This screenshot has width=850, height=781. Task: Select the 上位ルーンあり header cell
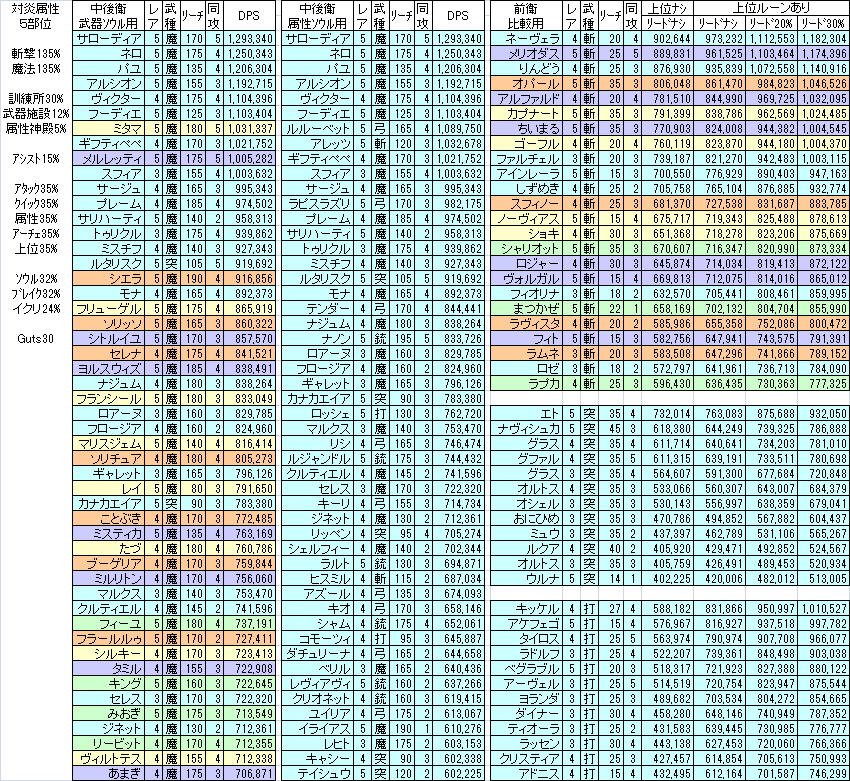(x=771, y=8)
